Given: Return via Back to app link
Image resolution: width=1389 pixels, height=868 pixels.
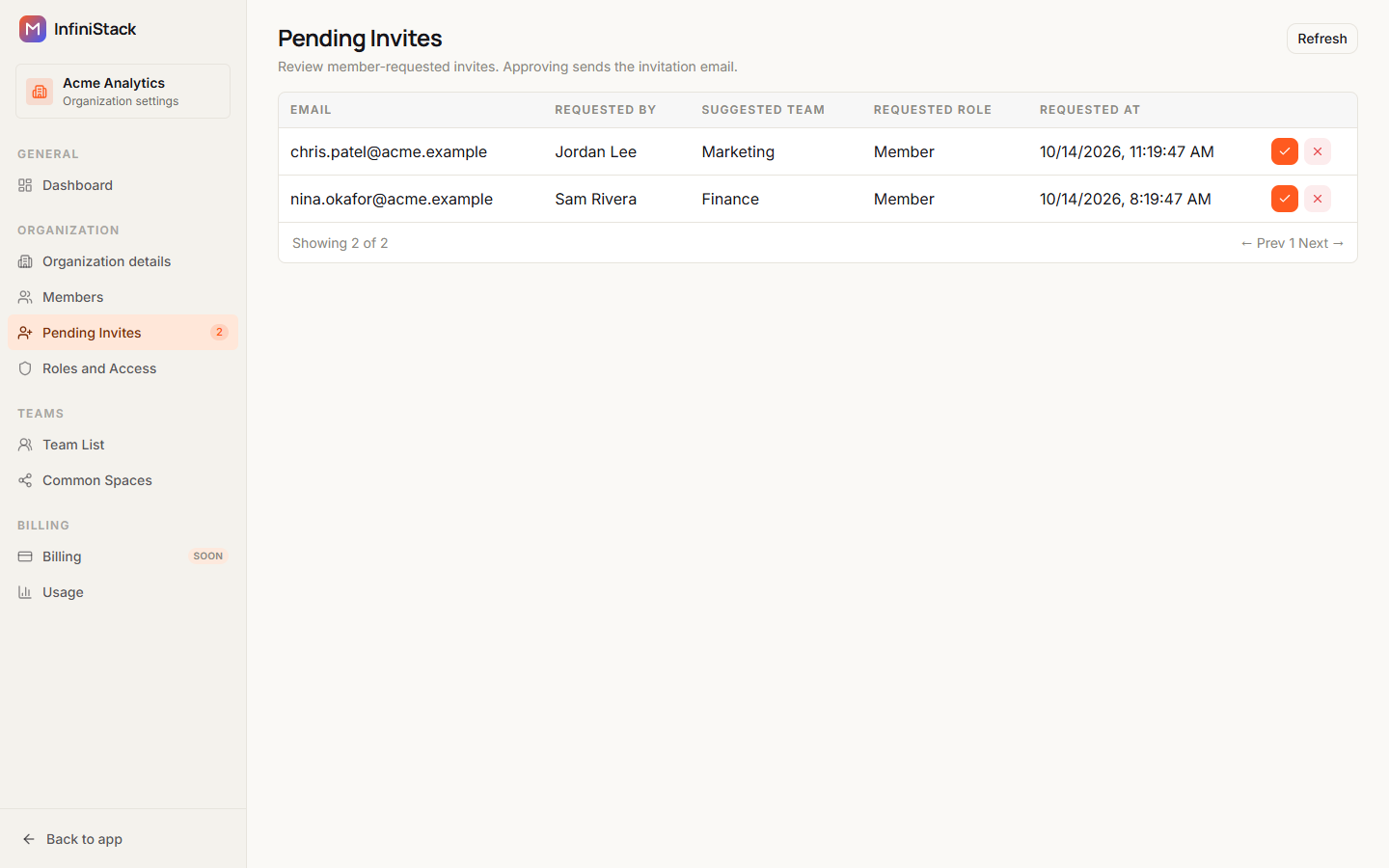Looking at the screenshot, I should 84,839.
